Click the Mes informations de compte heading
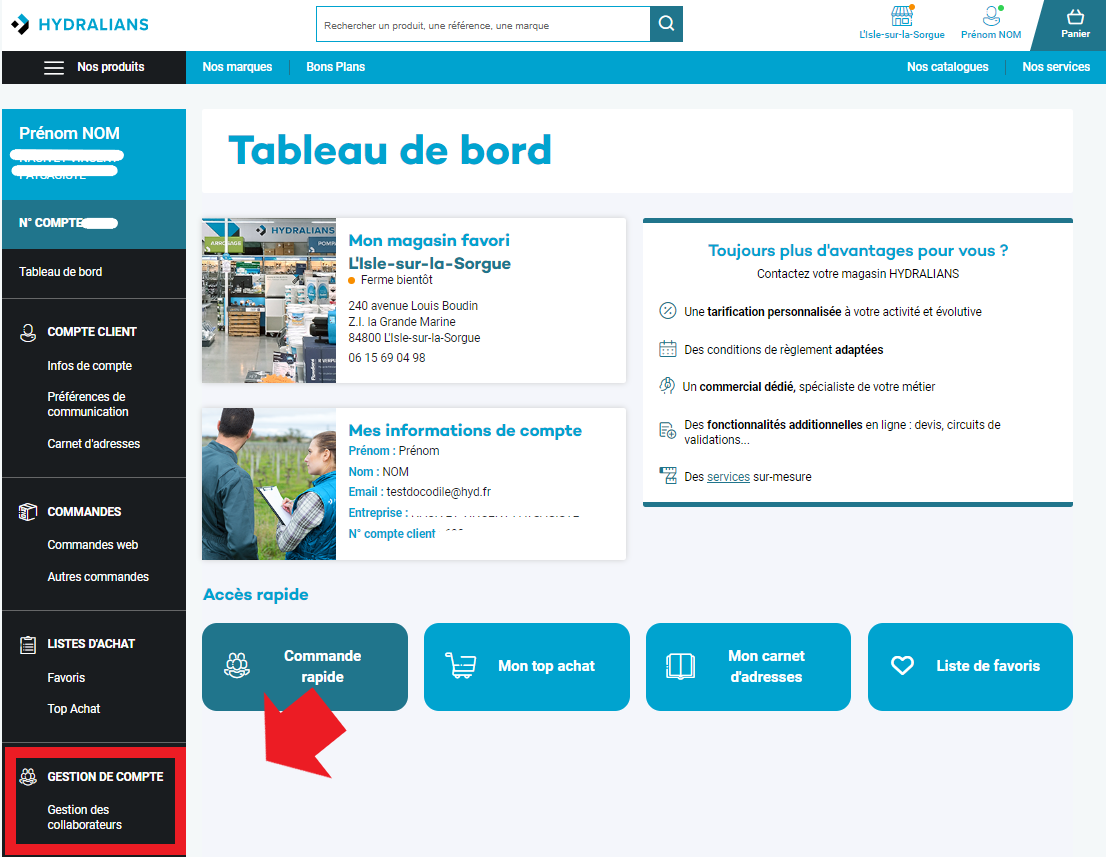Image resolution: width=1106 pixels, height=857 pixels. [465, 430]
